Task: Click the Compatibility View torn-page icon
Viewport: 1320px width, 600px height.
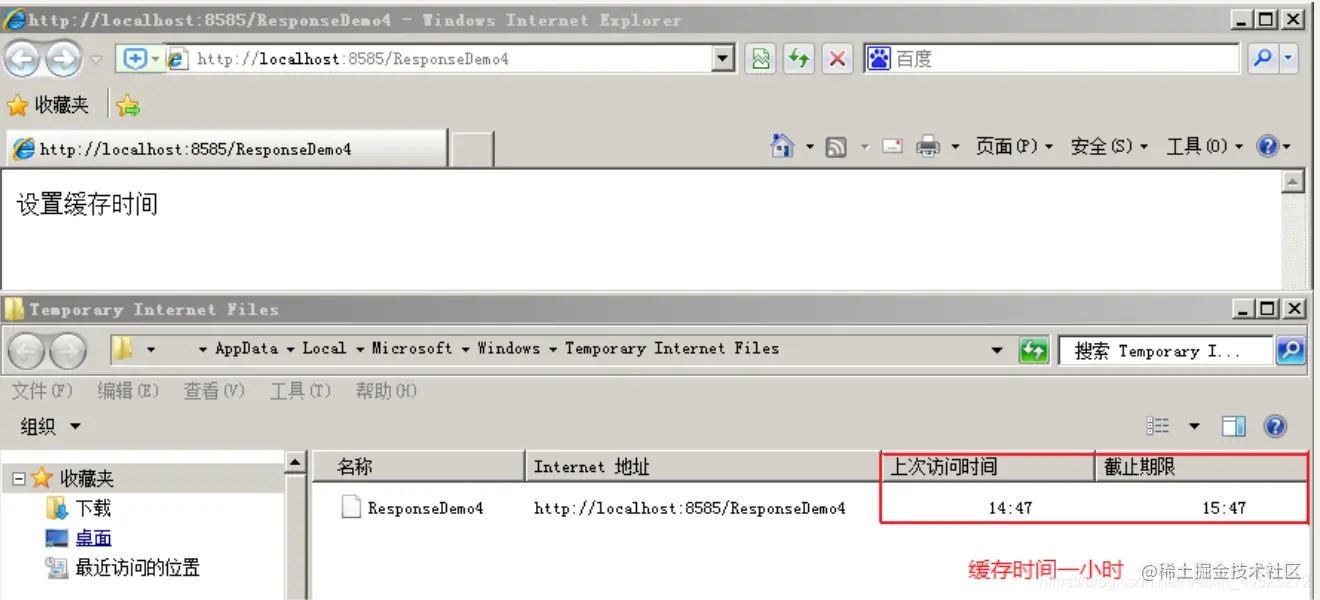Action: point(762,59)
